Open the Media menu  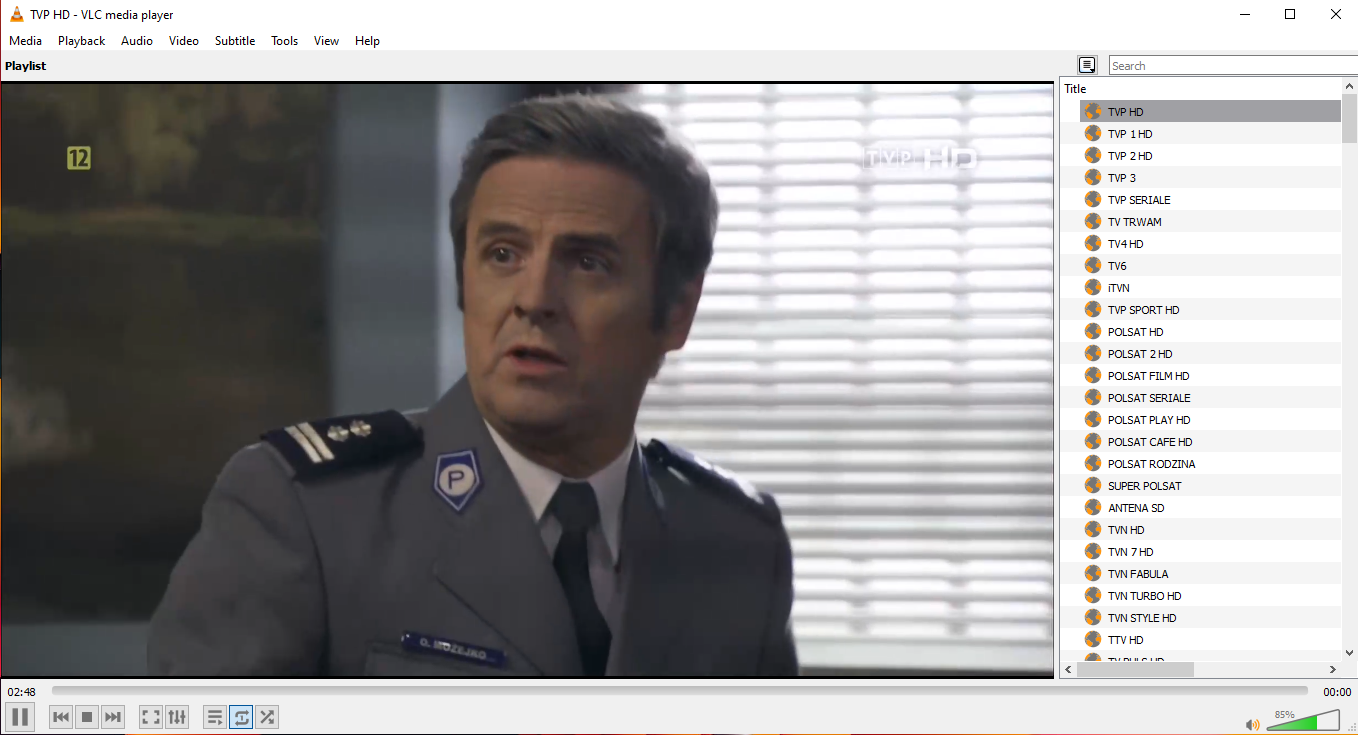click(x=26, y=41)
